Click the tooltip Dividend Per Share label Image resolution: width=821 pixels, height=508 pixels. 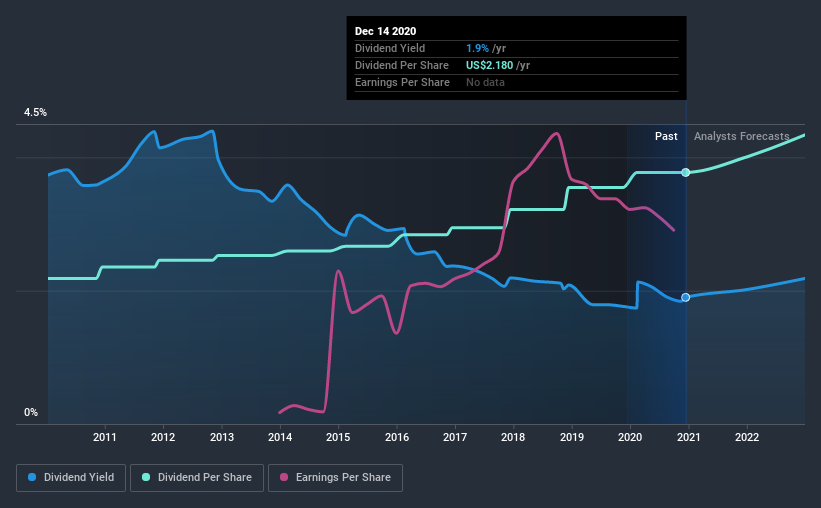pos(402,65)
